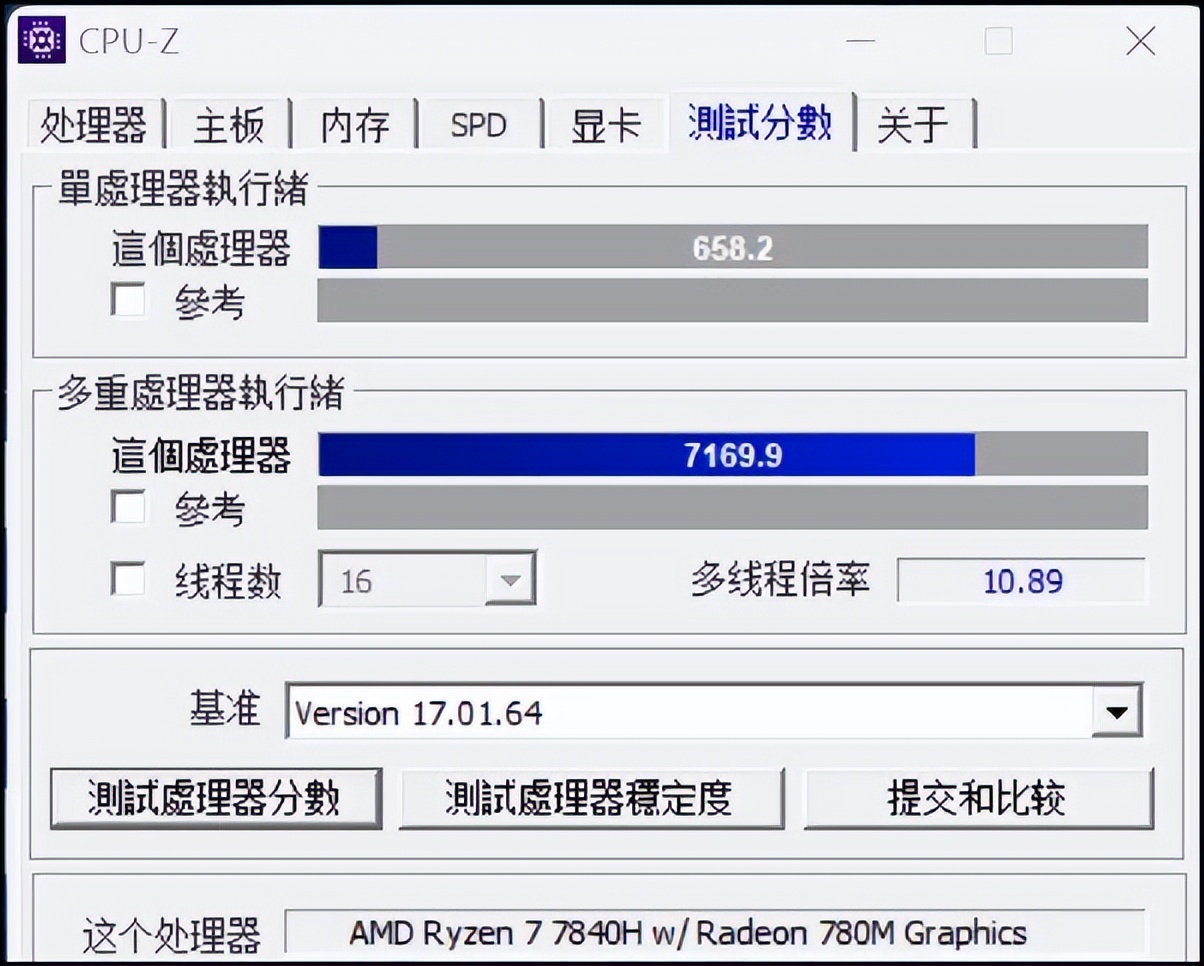
Task: Expand the 基准 Version 17.01.64 dropdown
Action: pyautogui.click(x=714, y=712)
